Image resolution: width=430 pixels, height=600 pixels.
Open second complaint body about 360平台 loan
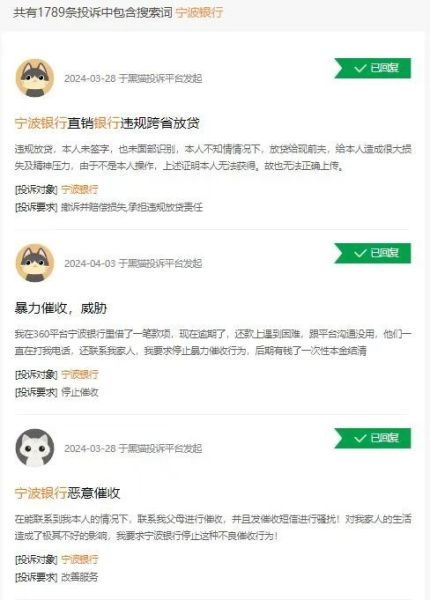tap(213, 342)
